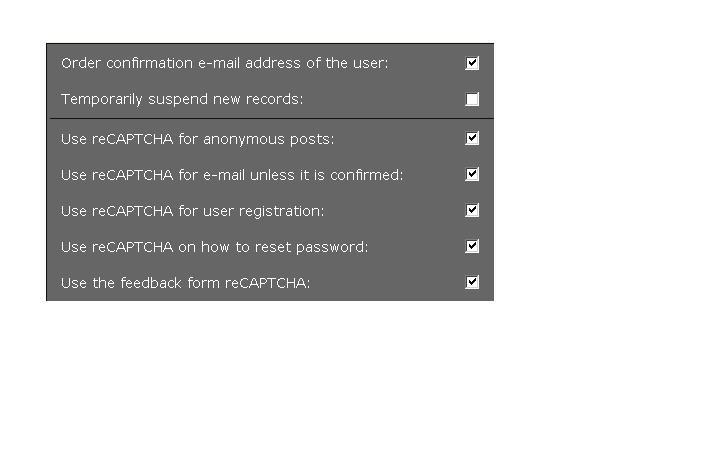720x450 pixels.
Task: Disable reCAPTCHA for anonymous posts
Action: coord(472,138)
